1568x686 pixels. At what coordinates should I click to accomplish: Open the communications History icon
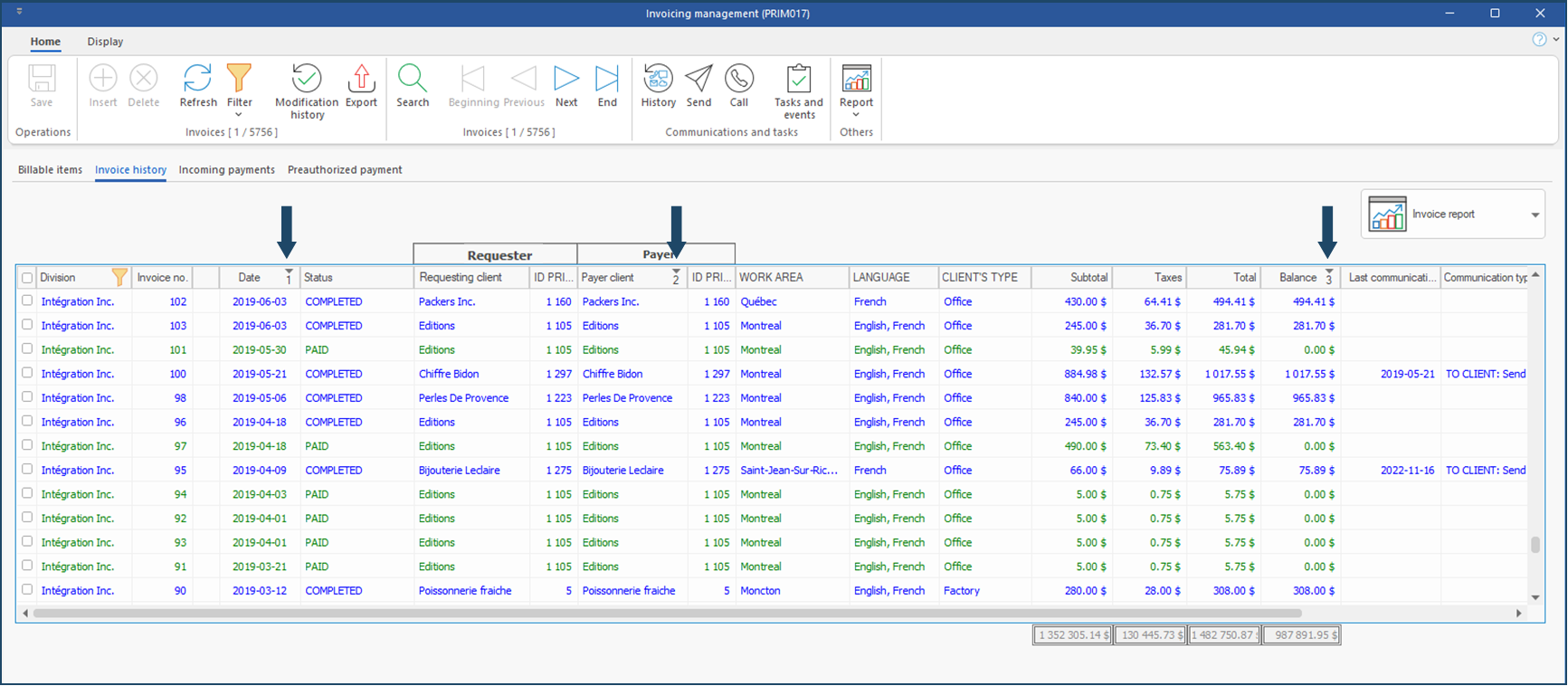(x=658, y=80)
